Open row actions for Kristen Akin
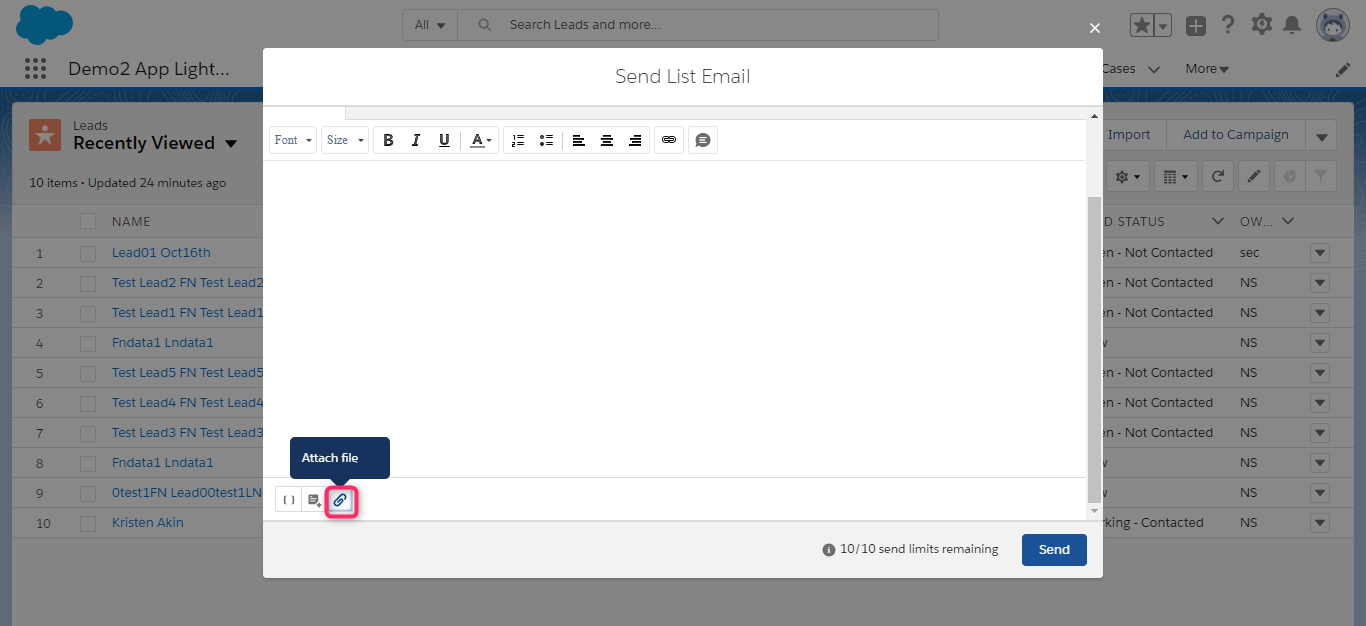The height and width of the screenshot is (626, 1366). [1320, 523]
